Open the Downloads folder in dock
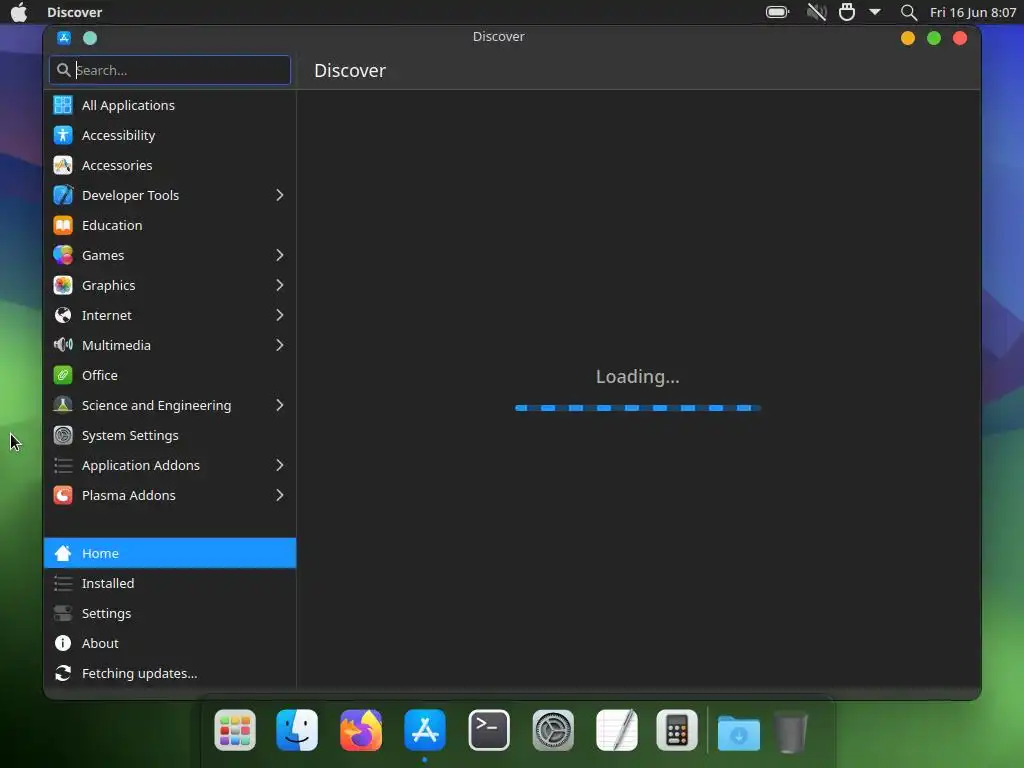 point(739,731)
